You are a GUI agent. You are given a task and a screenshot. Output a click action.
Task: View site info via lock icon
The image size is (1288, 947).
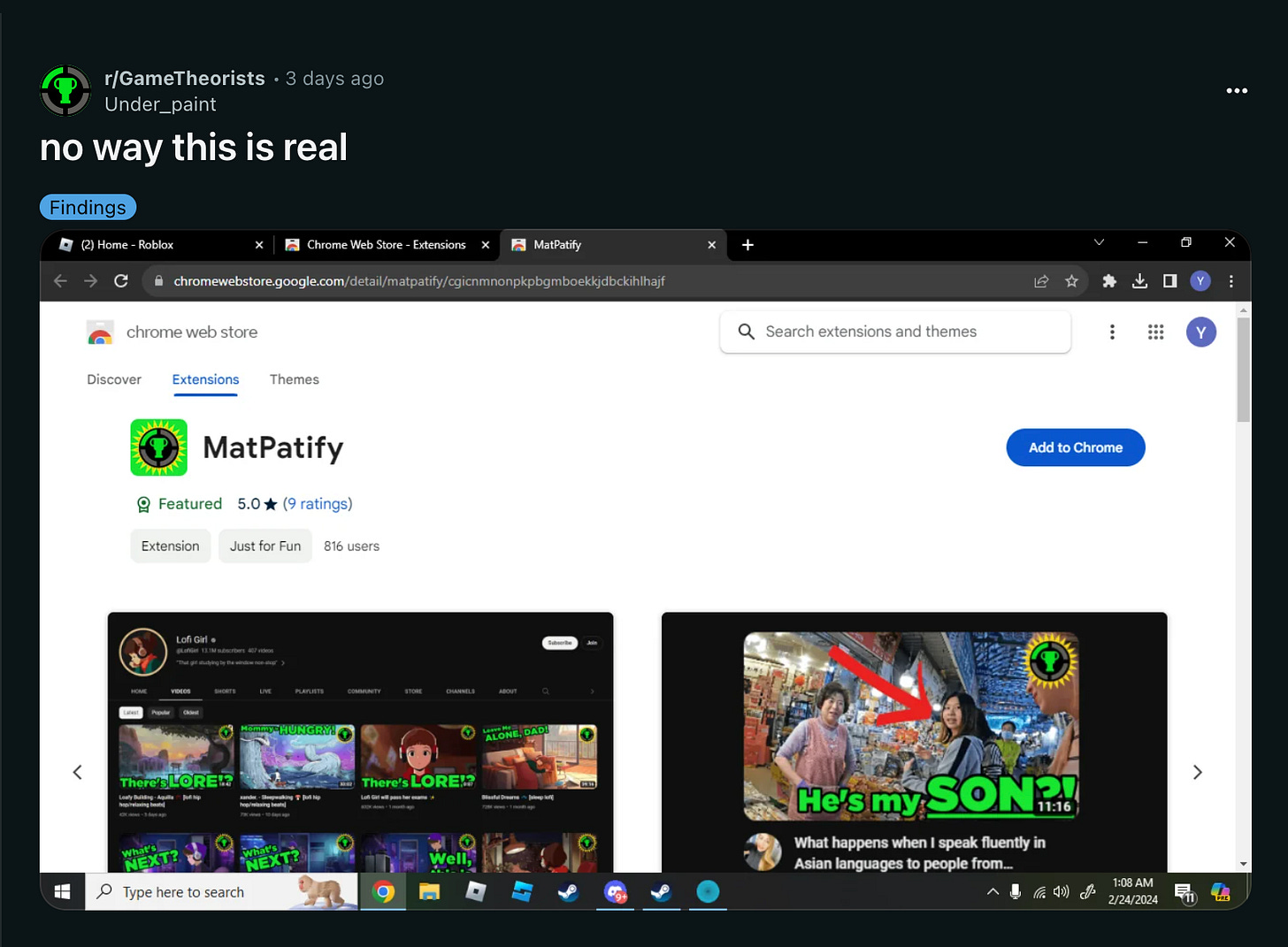click(159, 281)
